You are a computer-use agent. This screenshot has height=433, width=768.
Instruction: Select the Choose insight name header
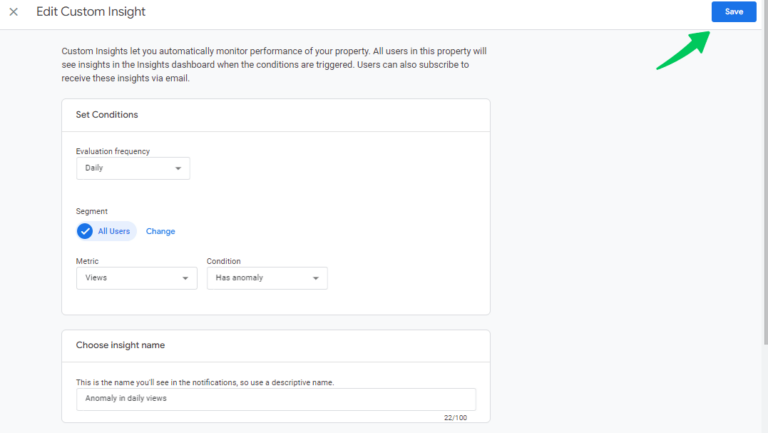click(x=120, y=345)
